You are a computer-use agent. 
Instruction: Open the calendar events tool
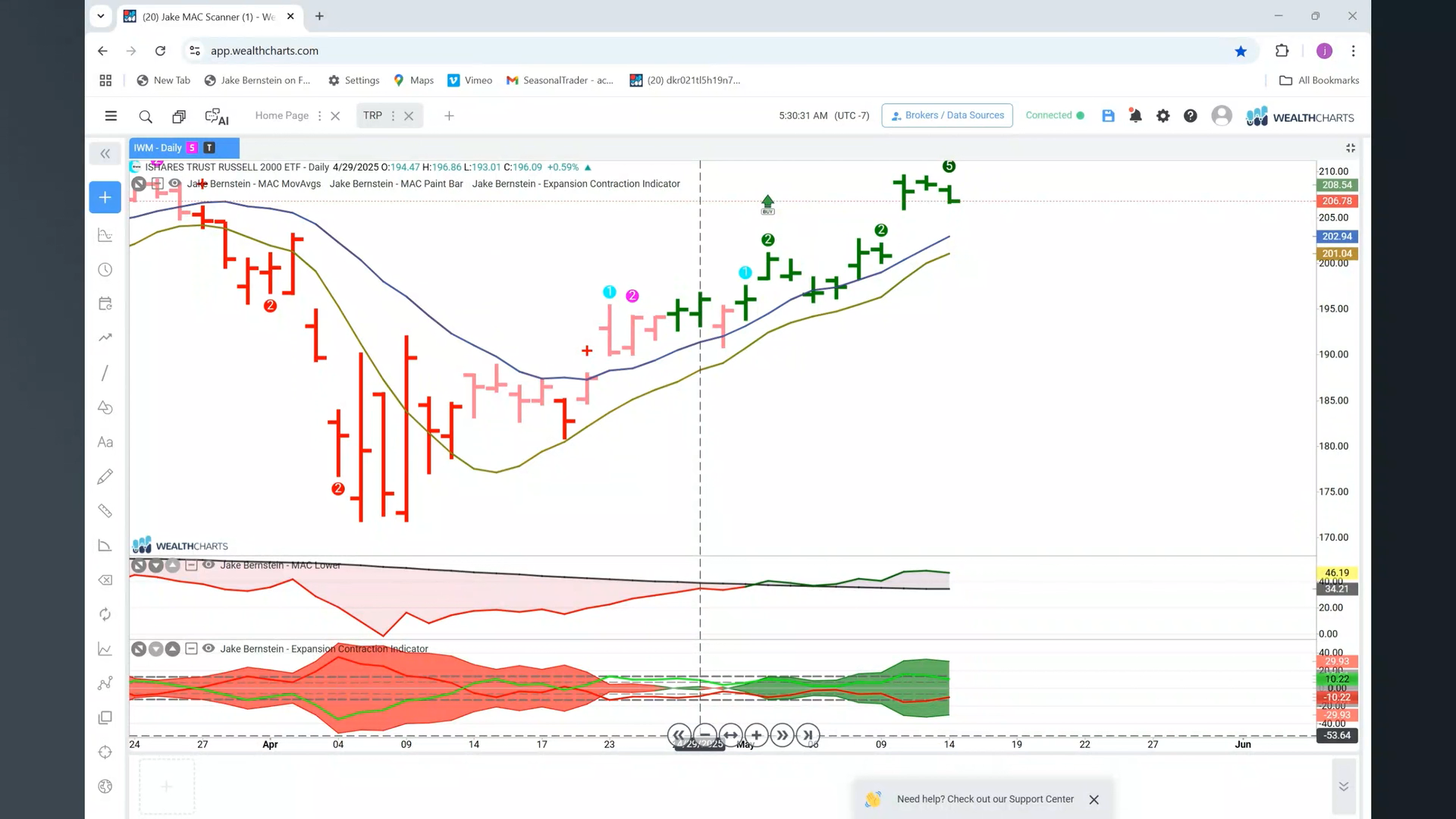105,303
